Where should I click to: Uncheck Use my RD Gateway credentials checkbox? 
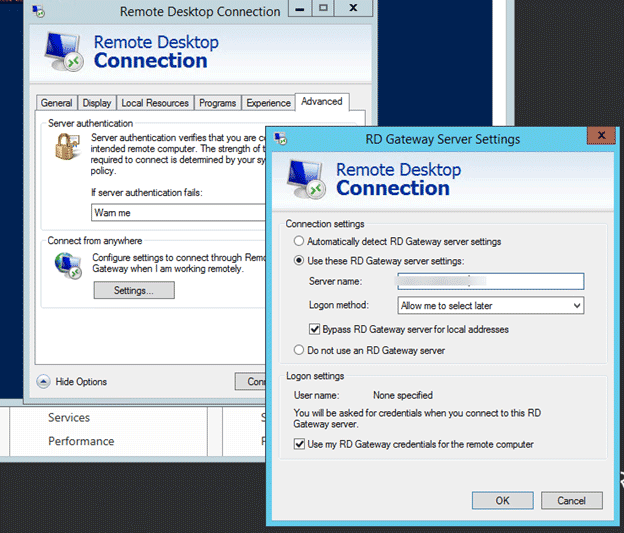pyautogui.click(x=299, y=444)
